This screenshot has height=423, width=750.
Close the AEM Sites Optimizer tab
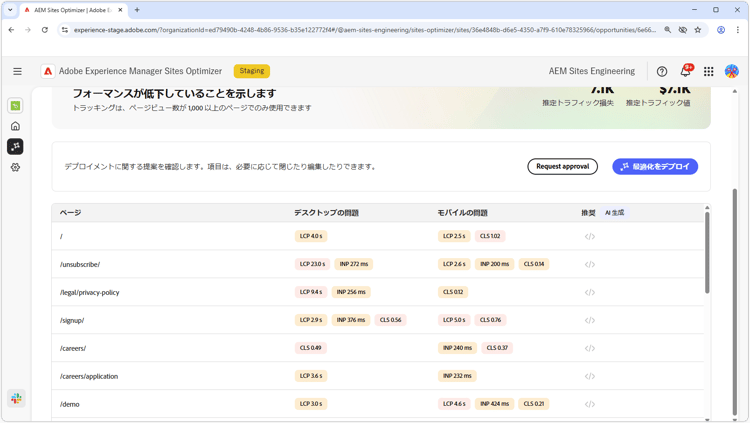click(120, 10)
